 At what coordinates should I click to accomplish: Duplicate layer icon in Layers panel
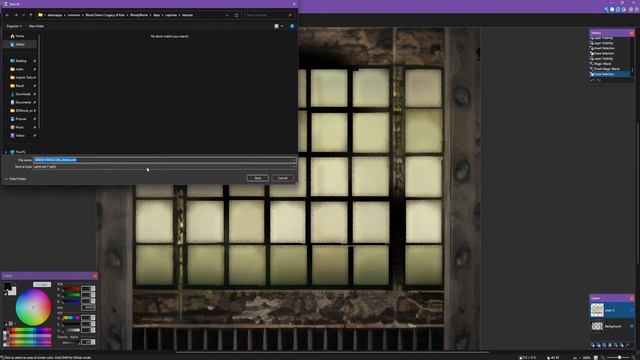(604, 345)
